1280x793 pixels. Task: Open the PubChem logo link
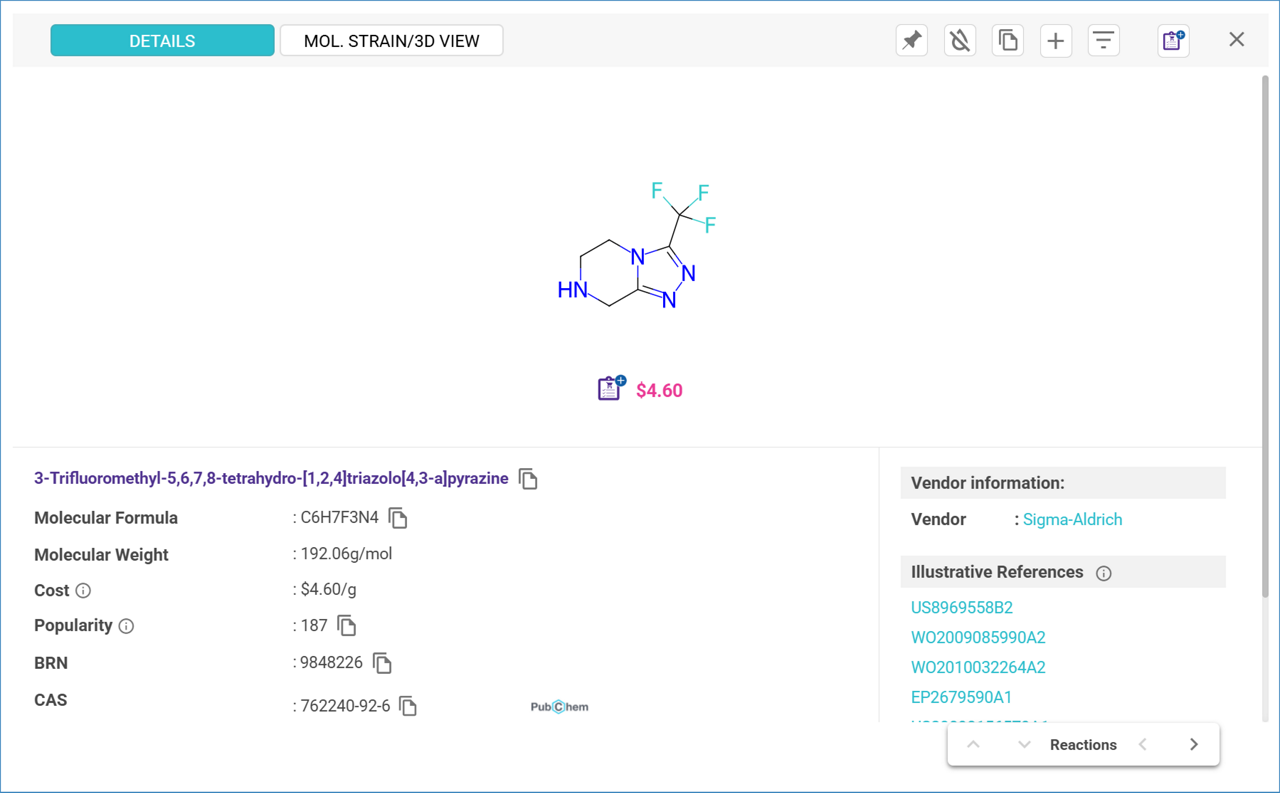coord(559,707)
